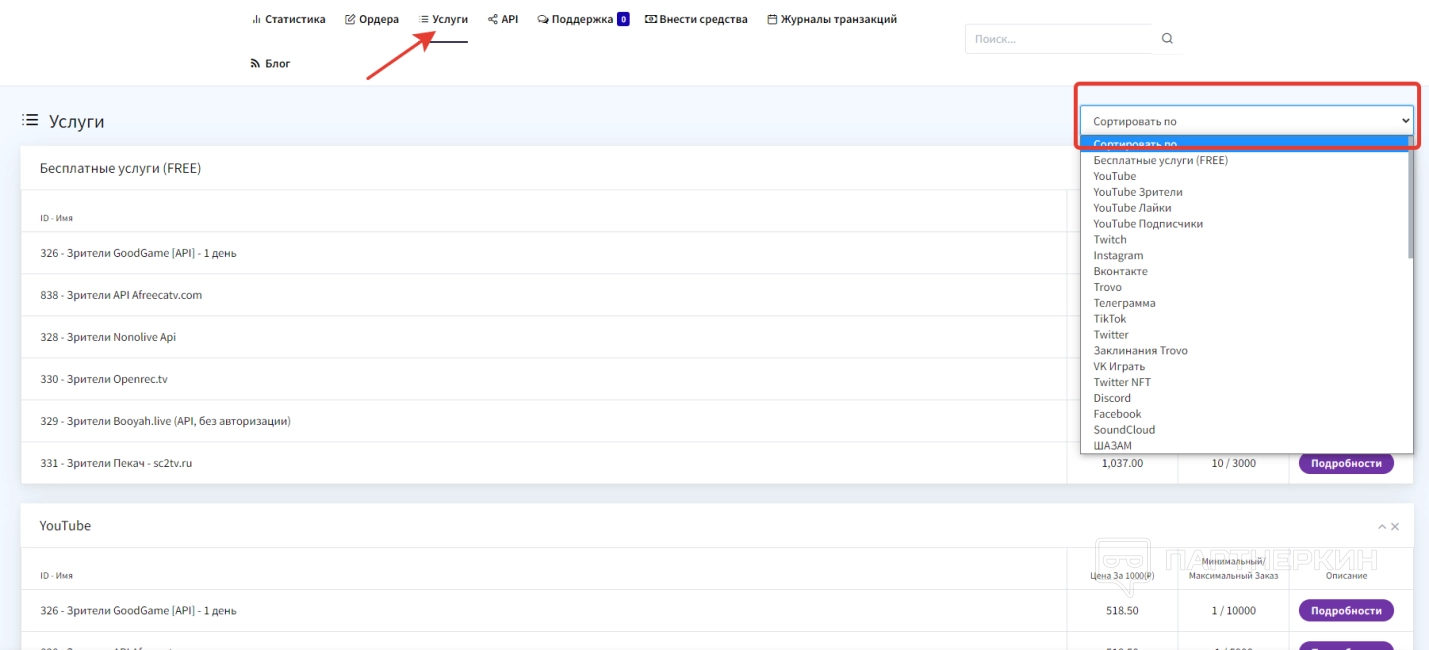Click the dropdown list scrollbar
Viewport: 1429px width, 650px height.
pos(1410,200)
